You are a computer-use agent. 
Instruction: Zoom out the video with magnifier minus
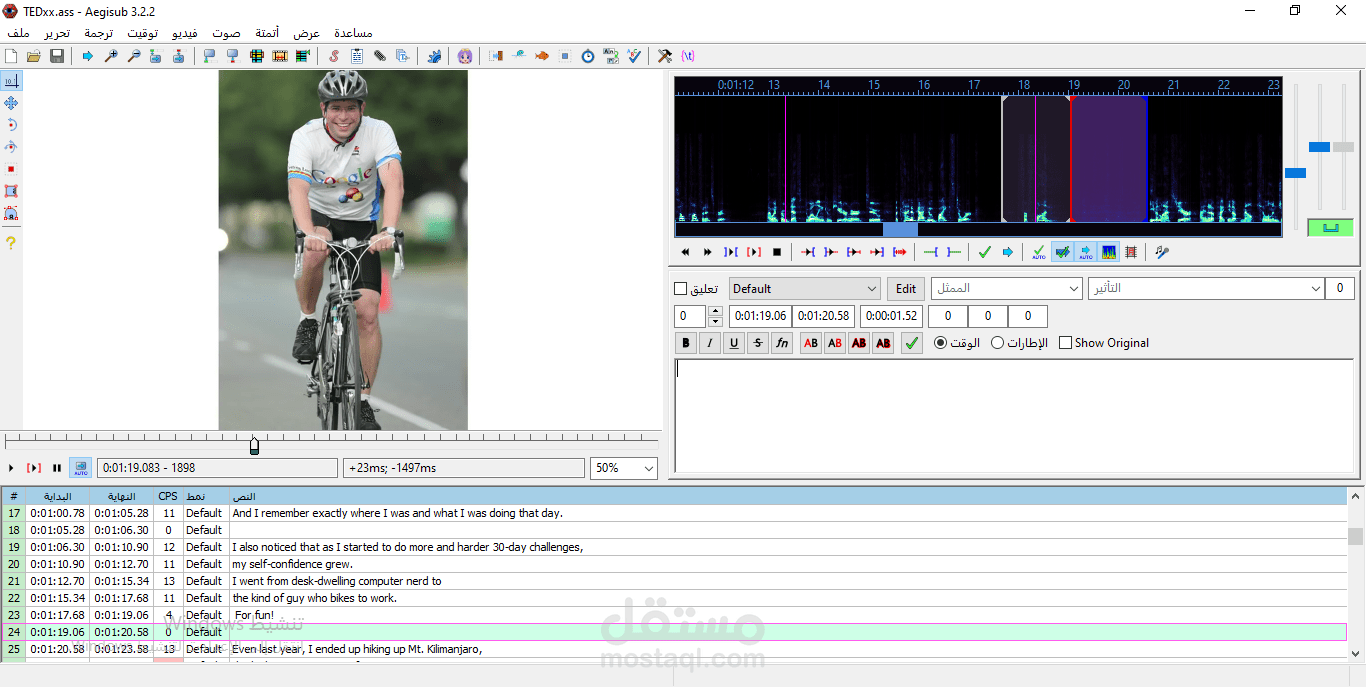point(134,56)
